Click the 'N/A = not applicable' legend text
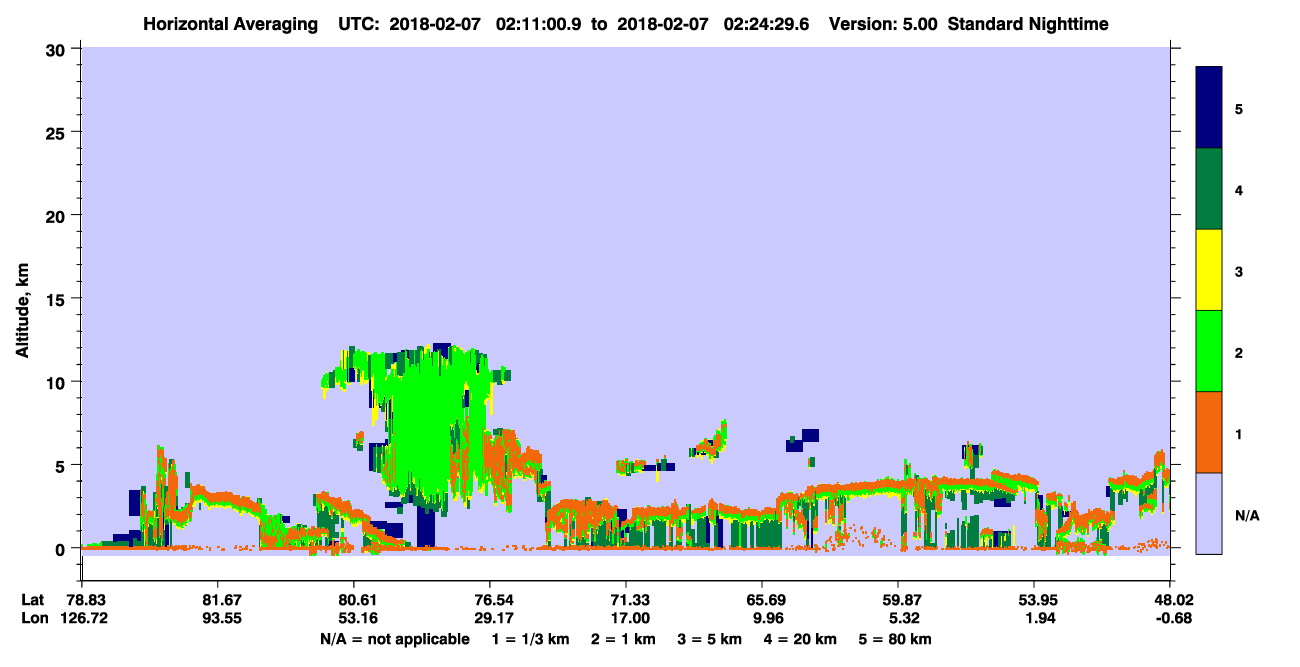1300x667 pixels. (x=395, y=640)
